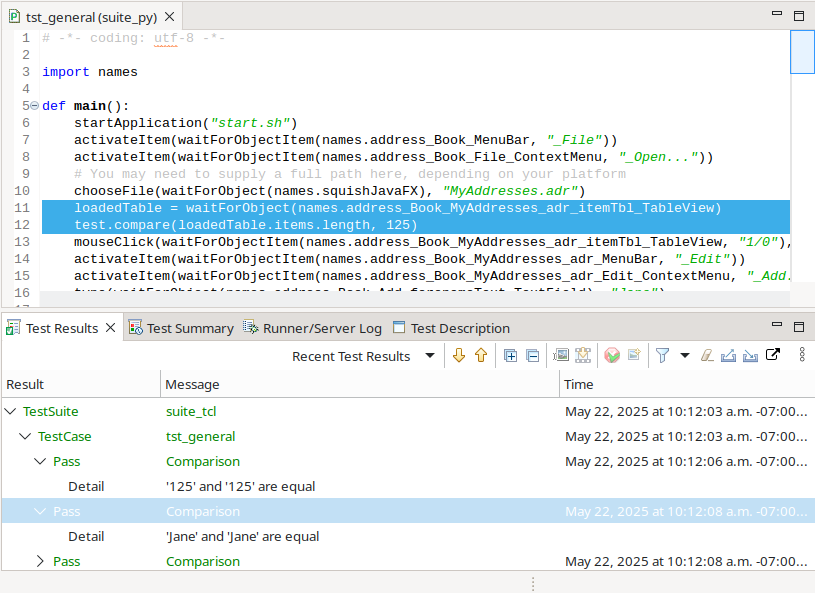Click the open in external window icon
The height and width of the screenshot is (593, 815).
pyautogui.click(x=773, y=355)
